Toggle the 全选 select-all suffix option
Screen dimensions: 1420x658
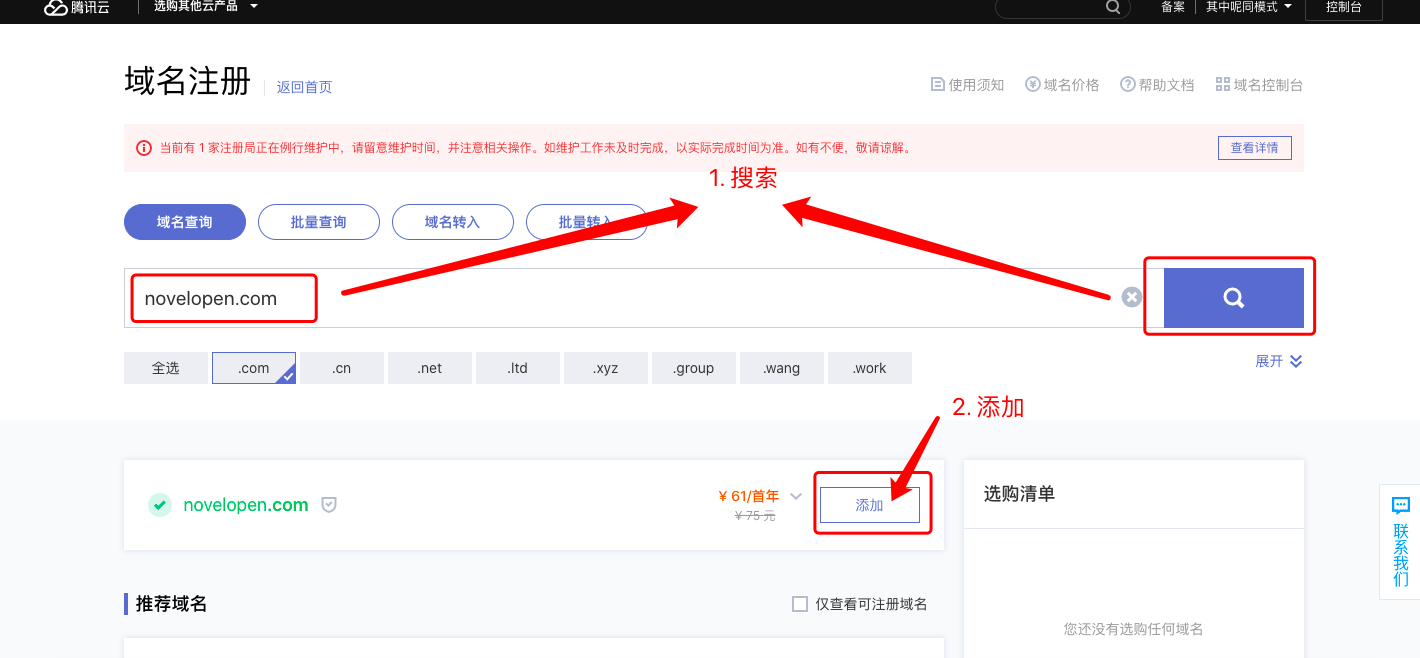coord(166,368)
